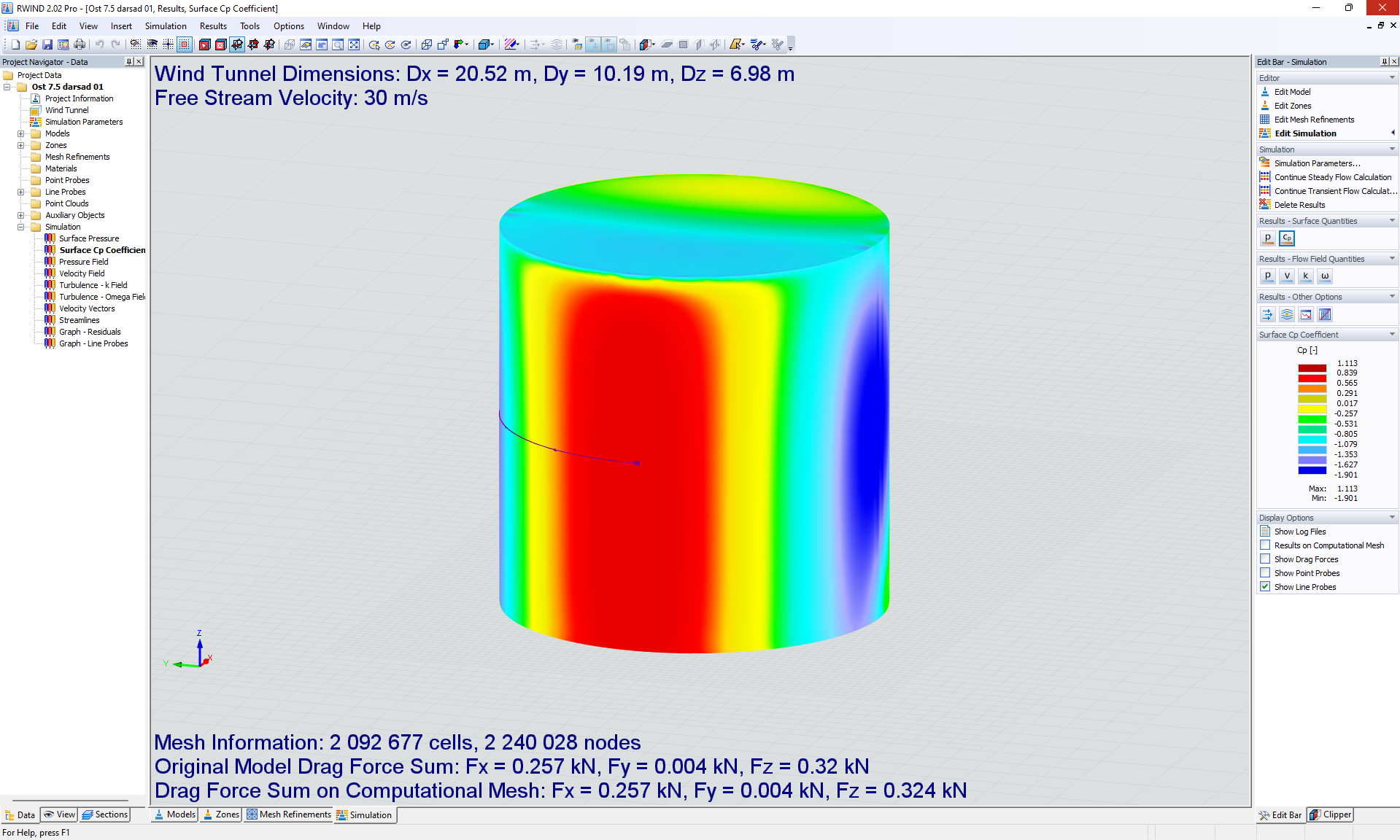The image size is (1400, 840).
Task: Enable the Show Drag Forces checkbox
Action: point(1264,559)
